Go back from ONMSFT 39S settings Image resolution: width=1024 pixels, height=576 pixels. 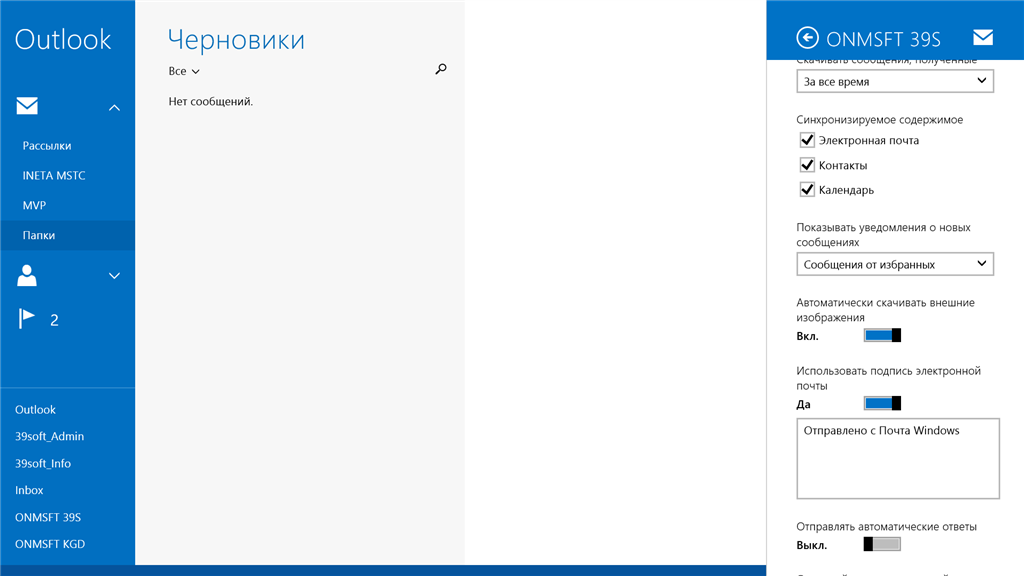click(807, 38)
